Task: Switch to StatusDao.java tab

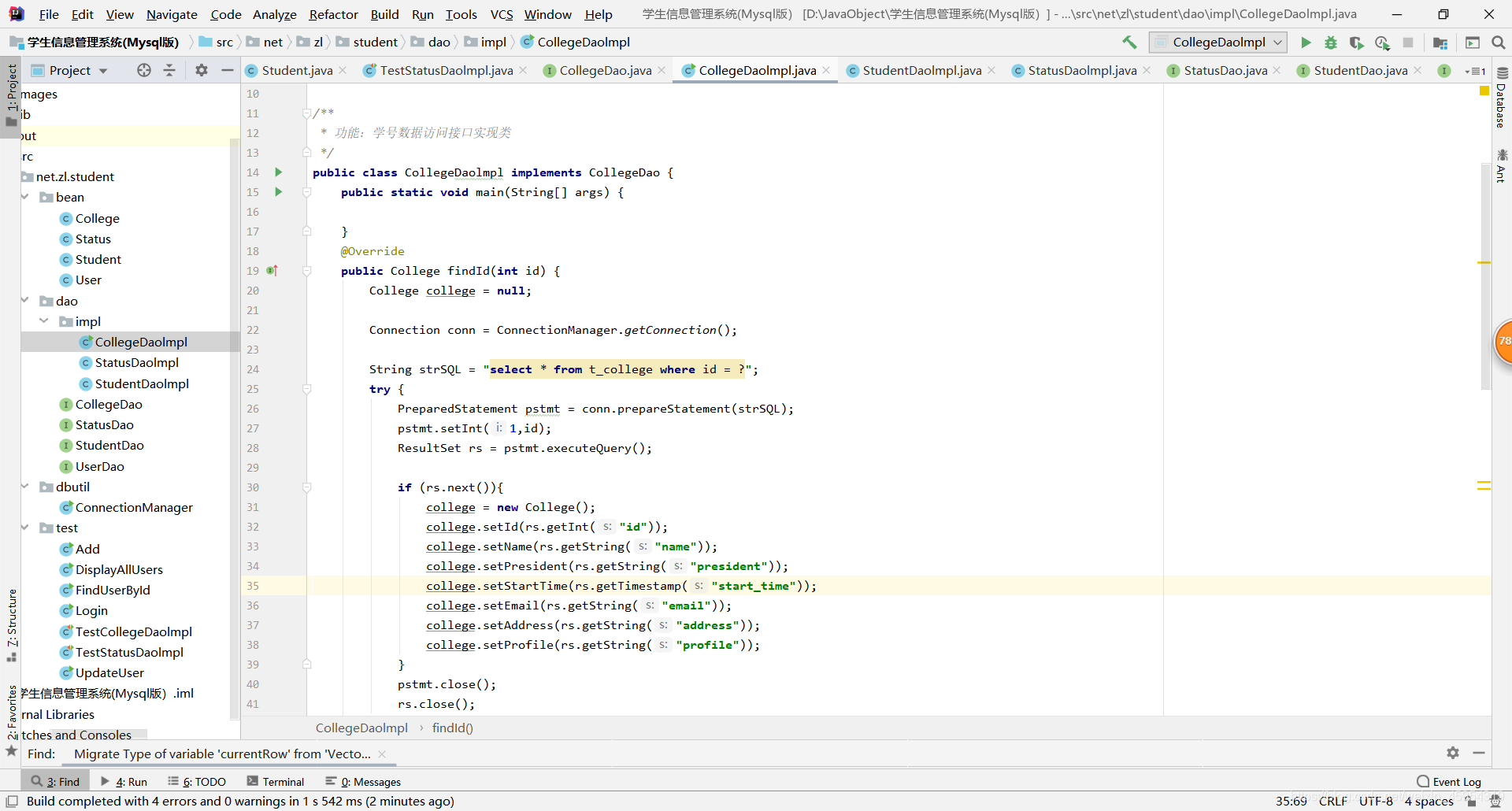Action: (x=1225, y=70)
